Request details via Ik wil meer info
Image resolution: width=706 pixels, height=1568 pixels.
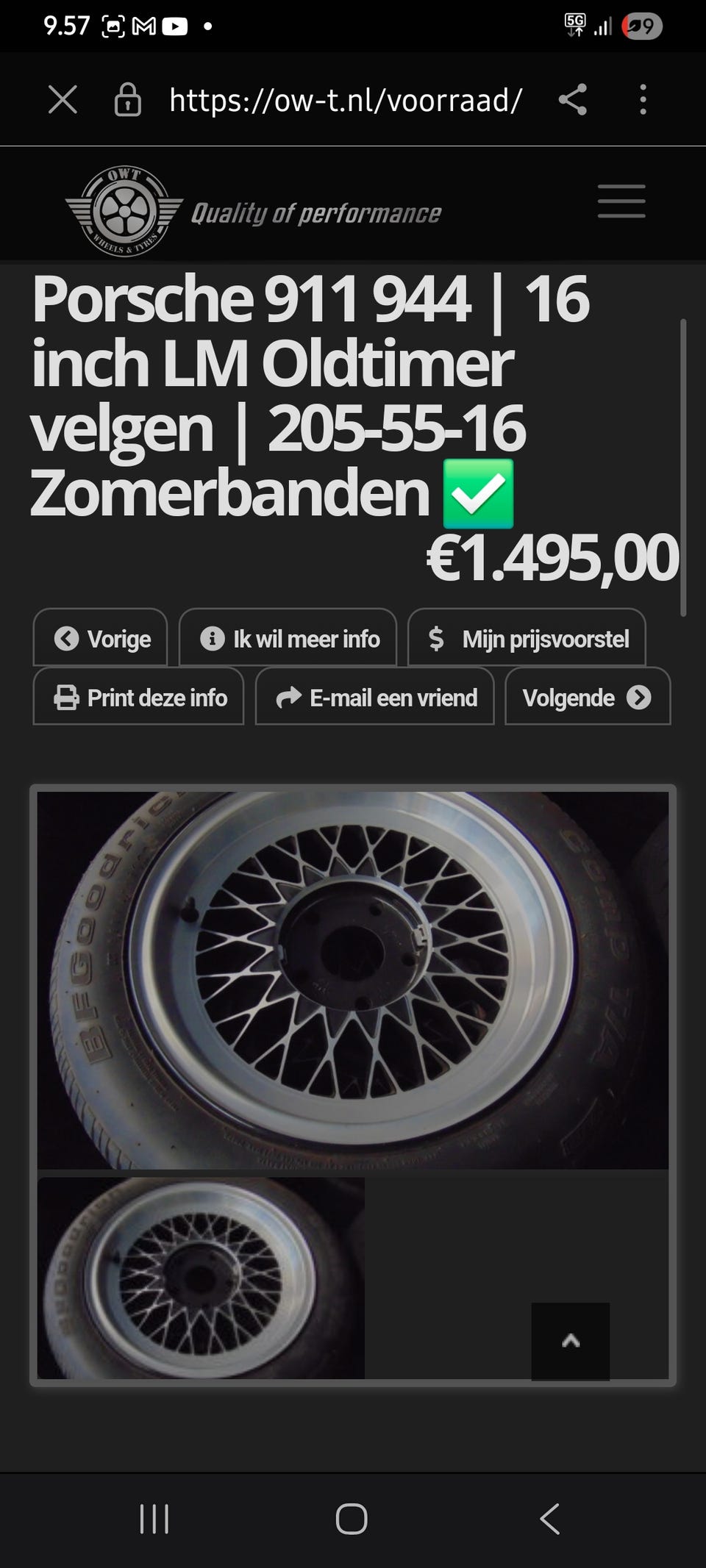288,637
